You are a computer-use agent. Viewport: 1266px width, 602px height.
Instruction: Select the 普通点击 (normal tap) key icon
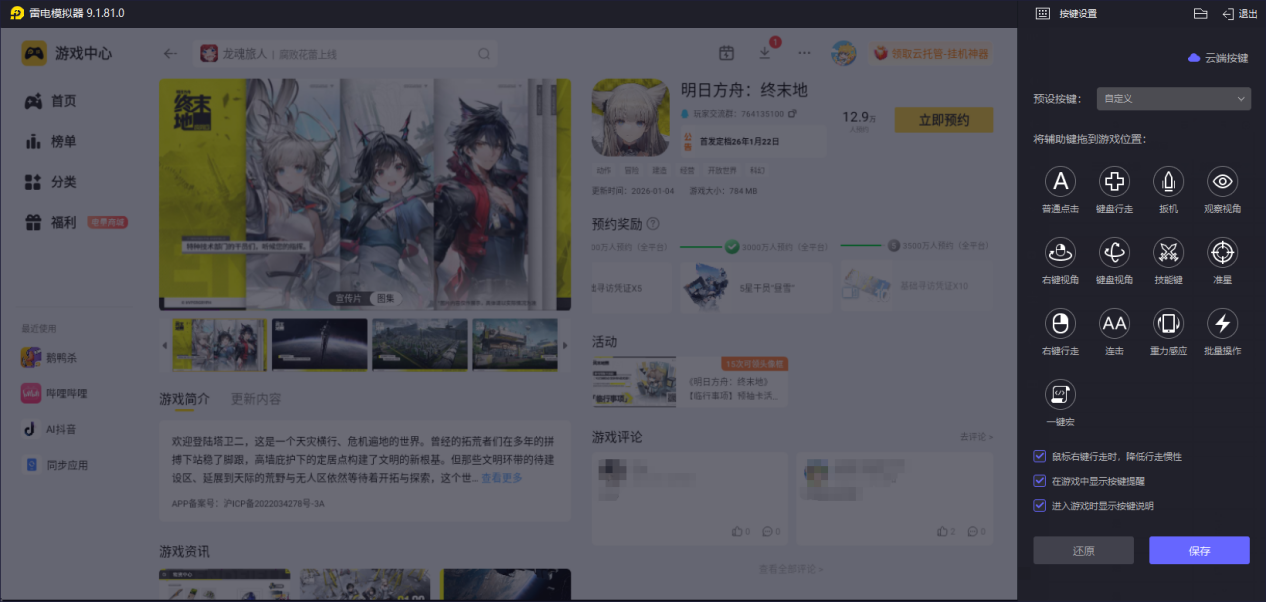[x=1060, y=181]
